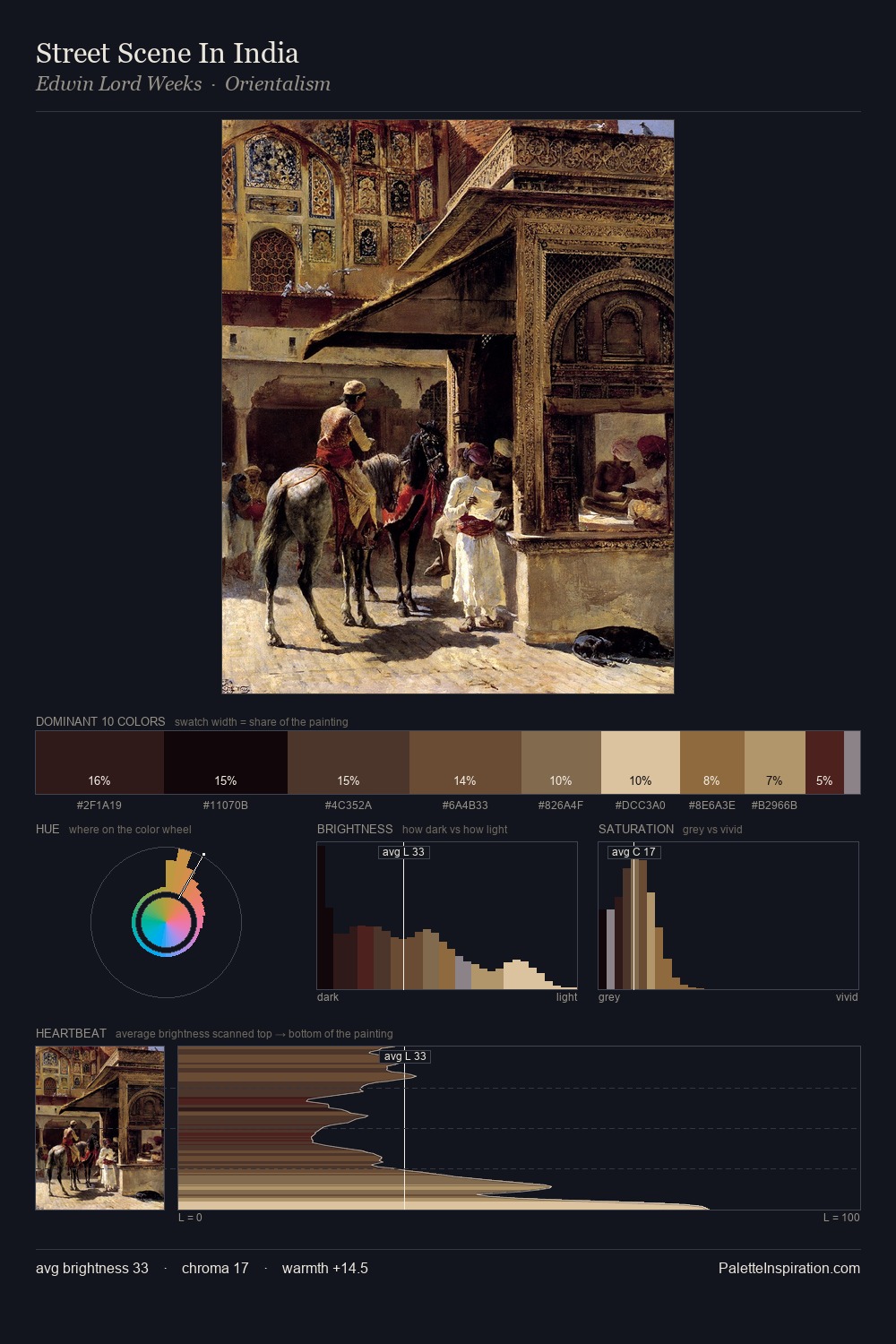Click the light #DCC3A0 beige swatch

(x=641, y=762)
